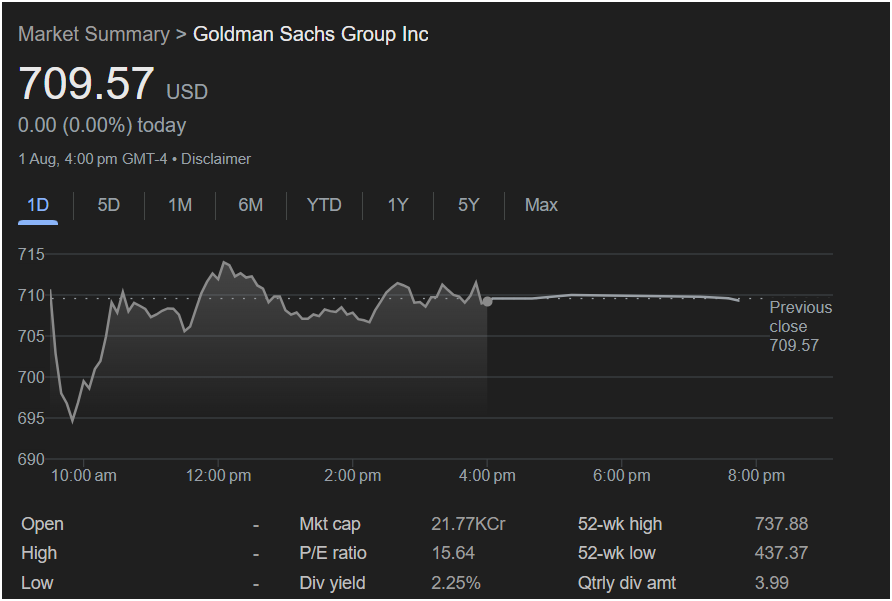Click the '4:00 pm' time axis label
This screenshot has height=601, width=892.
click(488, 476)
